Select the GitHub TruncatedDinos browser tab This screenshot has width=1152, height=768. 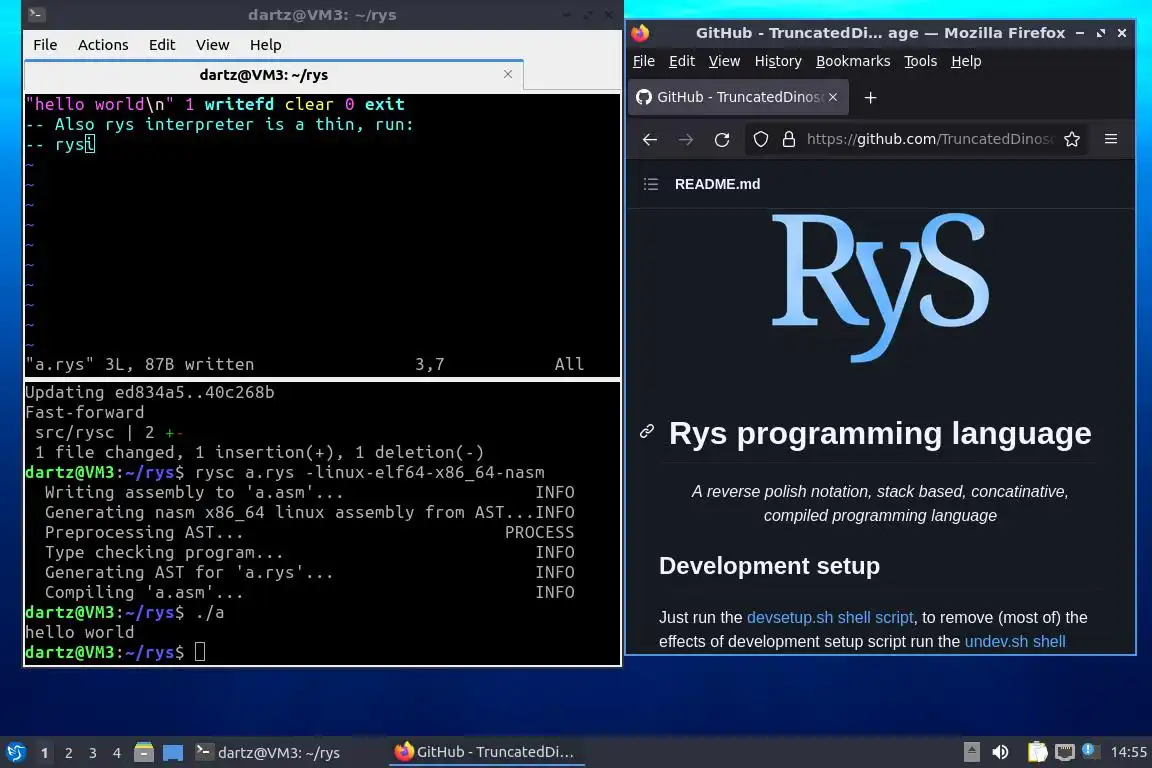(738, 97)
